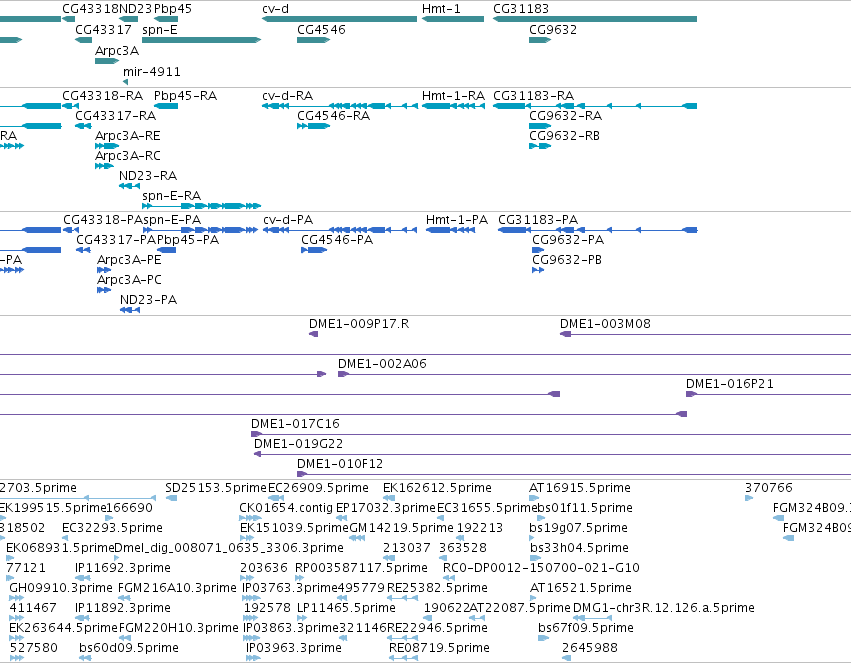Select the Arpc3A-PC protein label
Image resolution: width=851 pixels, height=663 pixels.
129,280
